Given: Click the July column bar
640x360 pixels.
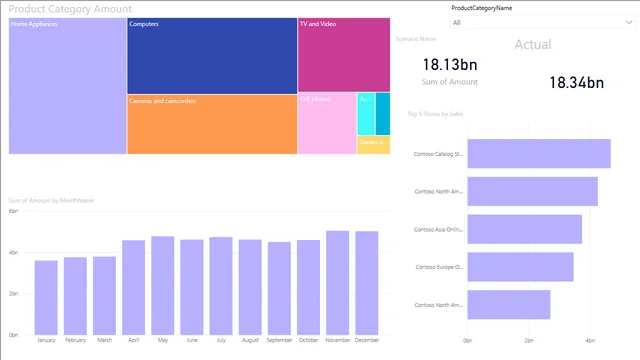Looking at the screenshot, I should (x=221, y=286).
